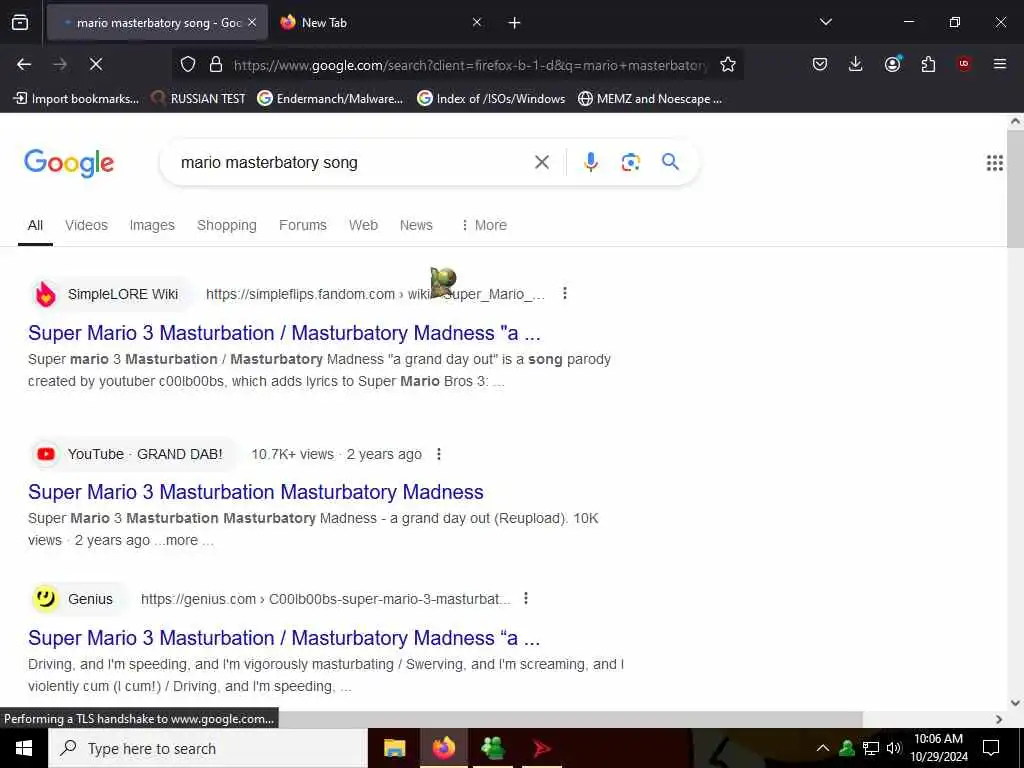This screenshot has height=768, width=1024.
Task: Open the Extensions puzzle icon
Action: [x=928, y=64]
